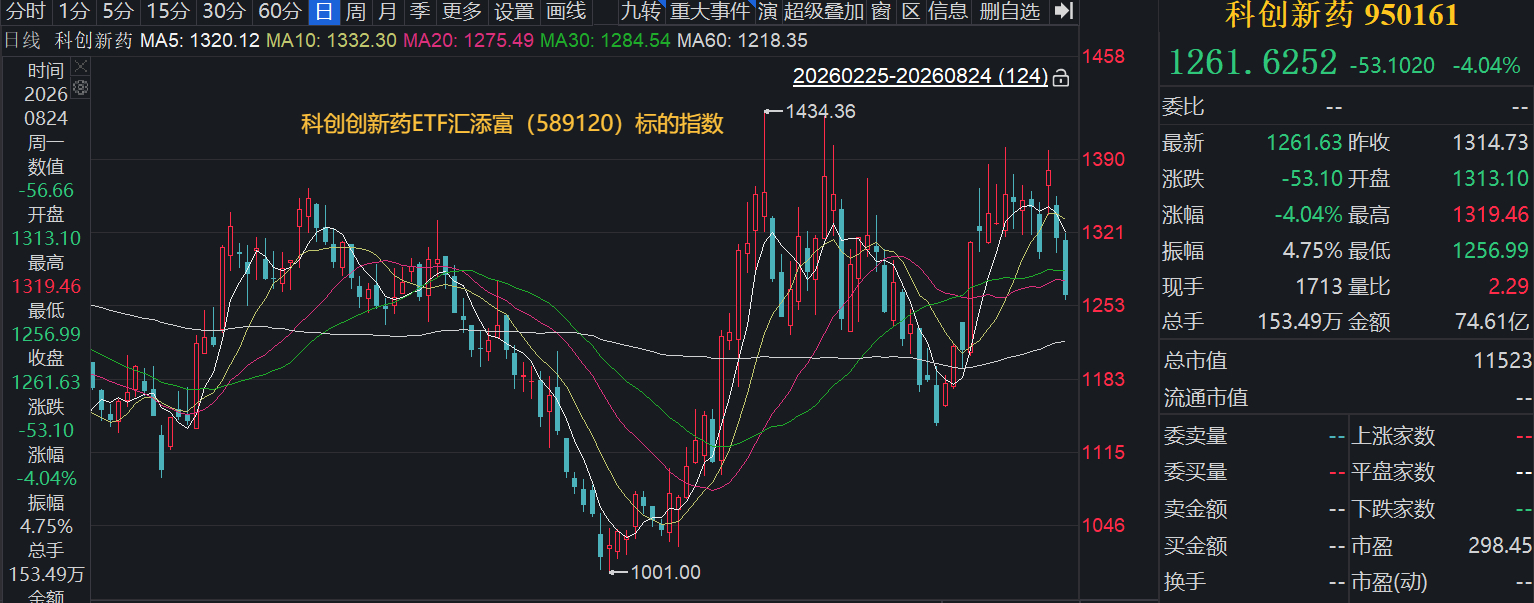Screen dimensions: 1534x603
Task: Click the ETF annotation 科创创新药ETF汇添富 text
Action: point(512,125)
